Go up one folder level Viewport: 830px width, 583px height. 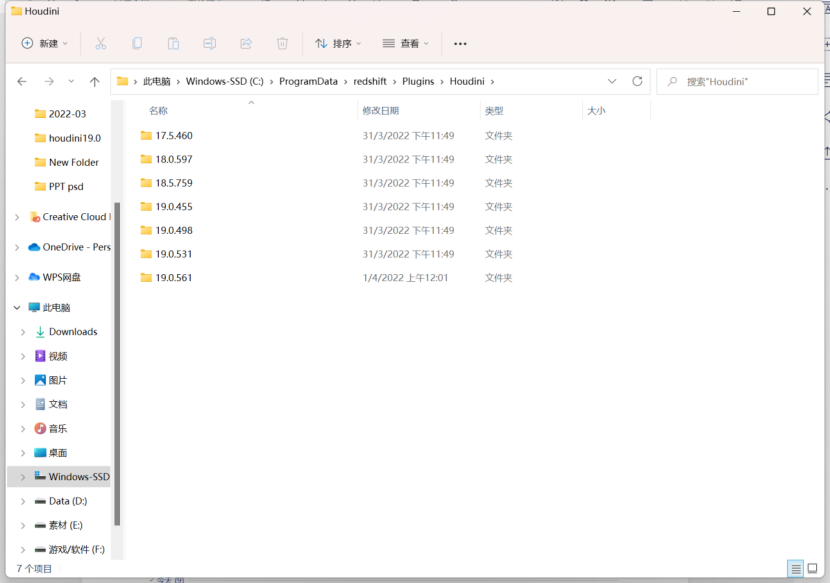[94, 82]
